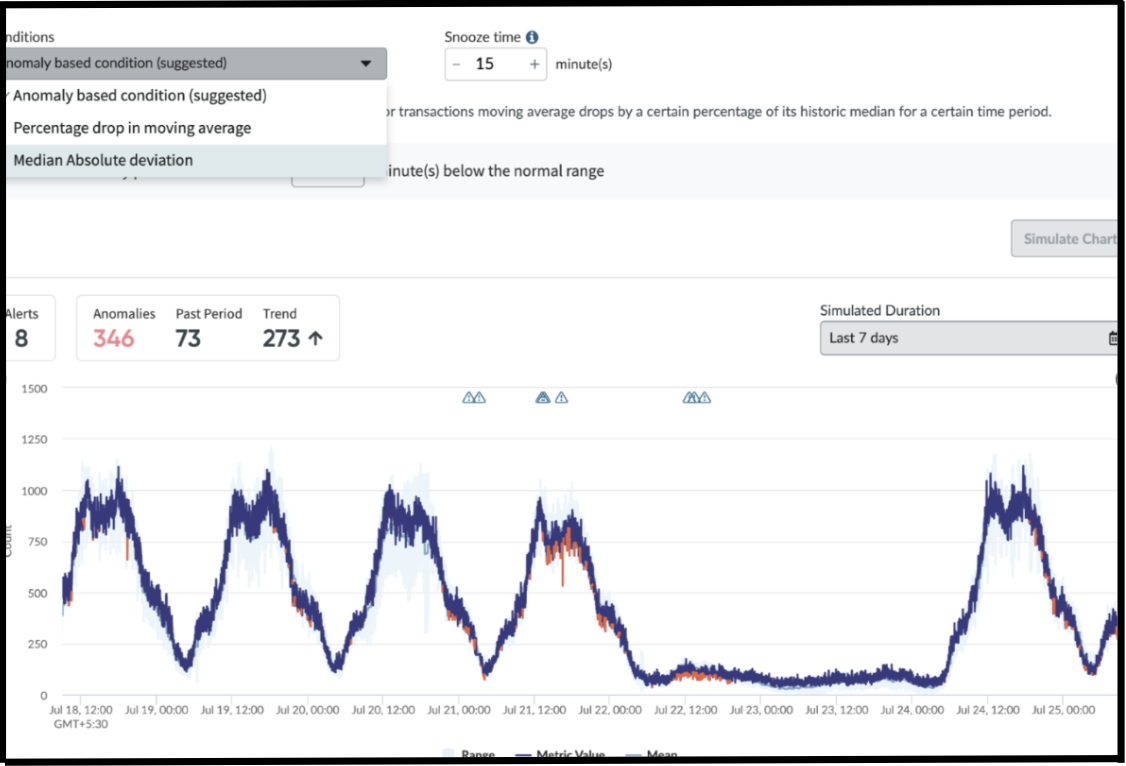Click the Snooze time info icon
1126x766 pixels.
pos(531,37)
